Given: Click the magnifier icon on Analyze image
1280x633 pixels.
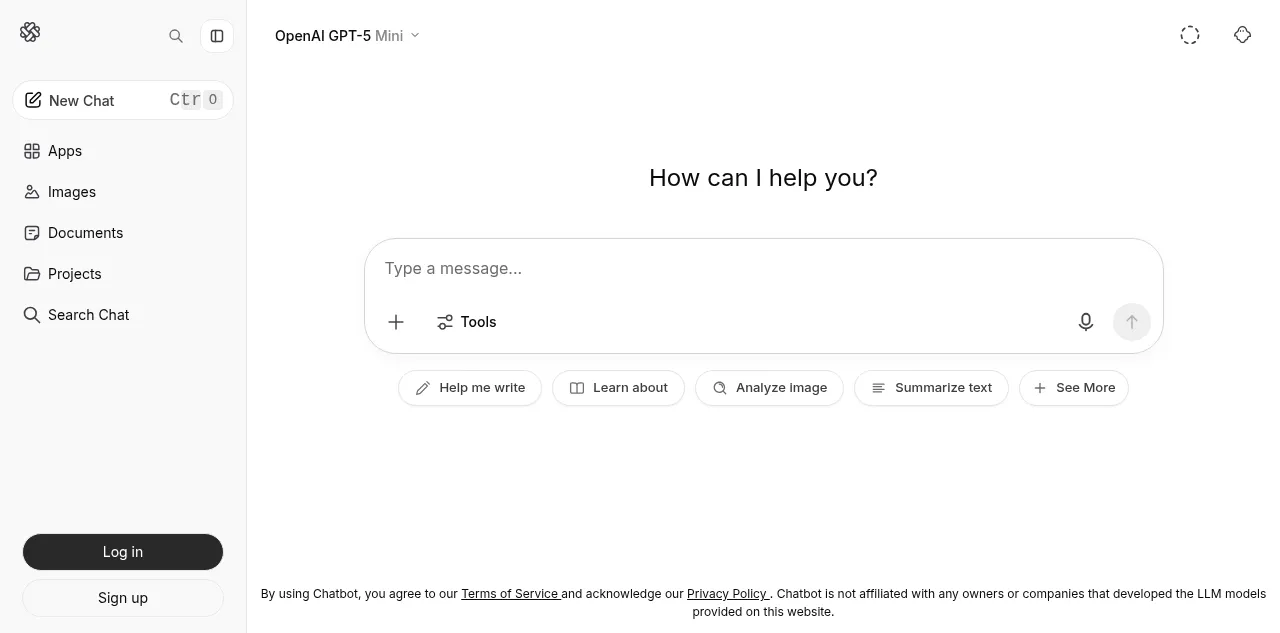Looking at the screenshot, I should click(720, 388).
